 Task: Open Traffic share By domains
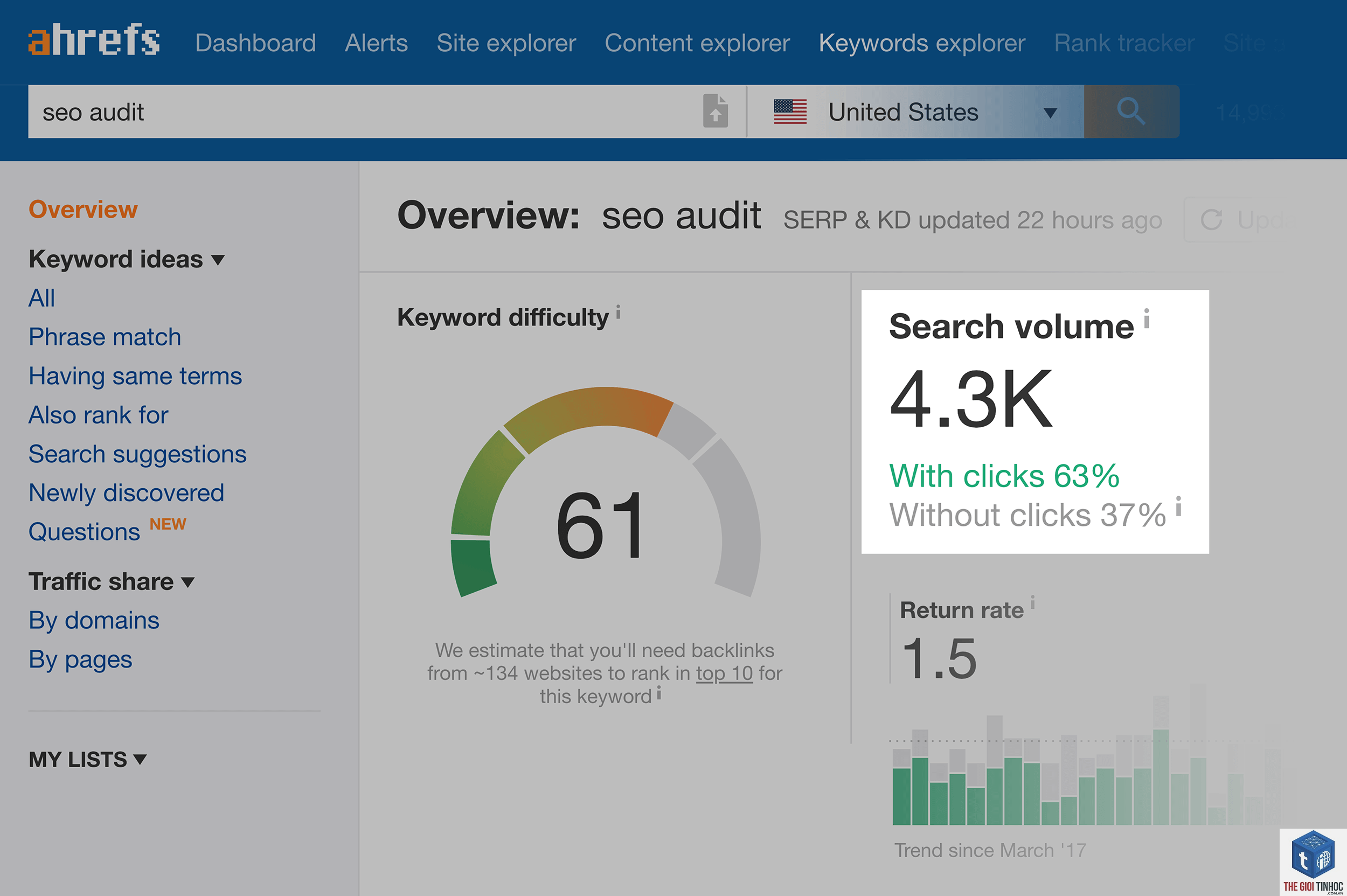(x=94, y=621)
